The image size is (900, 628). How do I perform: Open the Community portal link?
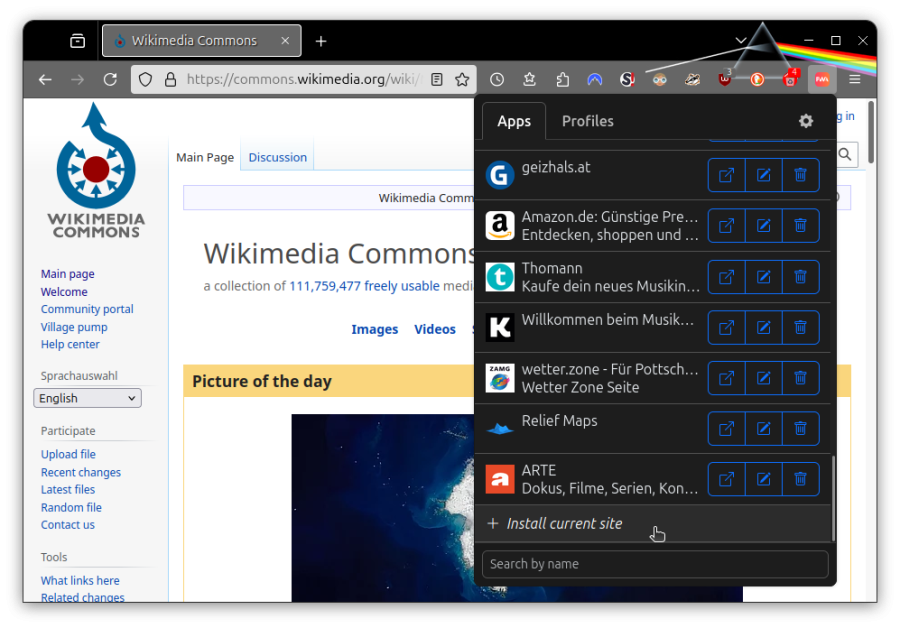click(87, 309)
